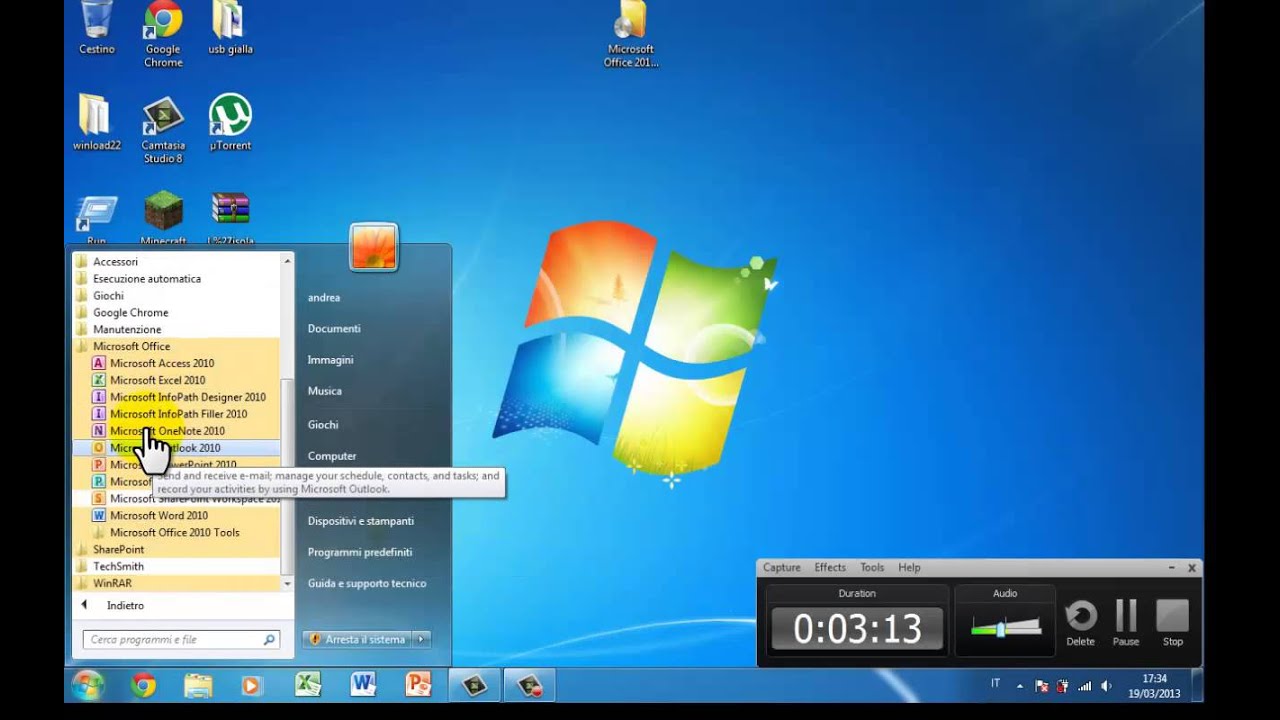Select the usb gialla folder on desktop
Viewport: 1280px width, 720px height.
click(230, 28)
